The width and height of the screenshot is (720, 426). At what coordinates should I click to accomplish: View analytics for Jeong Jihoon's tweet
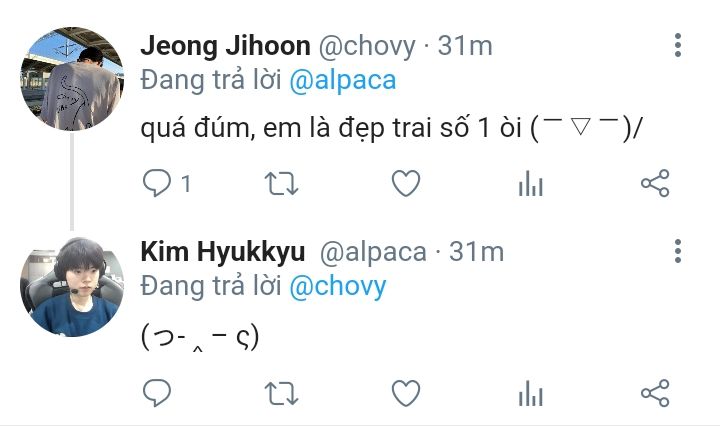pyautogui.click(x=531, y=184)
